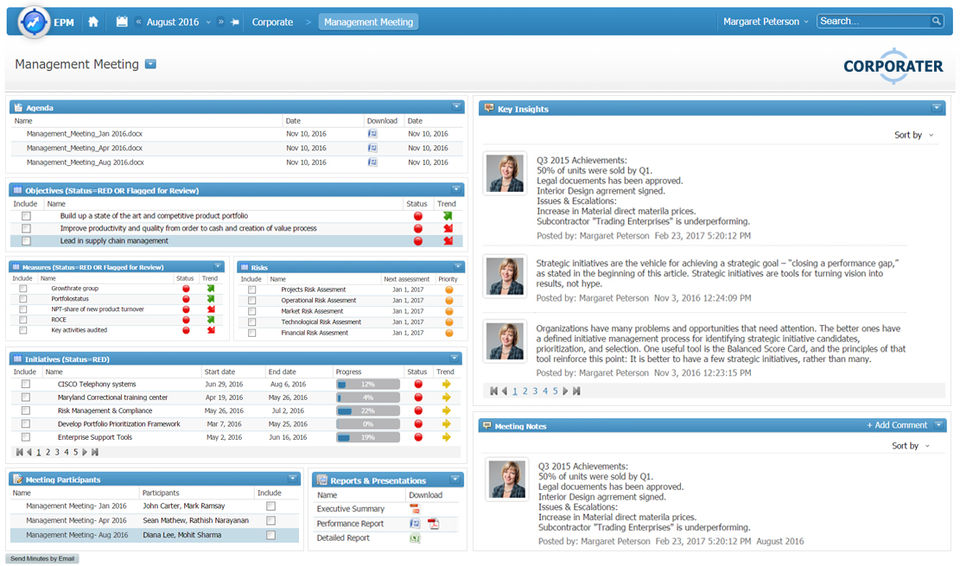Image resolution: width=960 pixels, height=566 pixels.
Task: Click the Search input field
Action: point(874,21)
